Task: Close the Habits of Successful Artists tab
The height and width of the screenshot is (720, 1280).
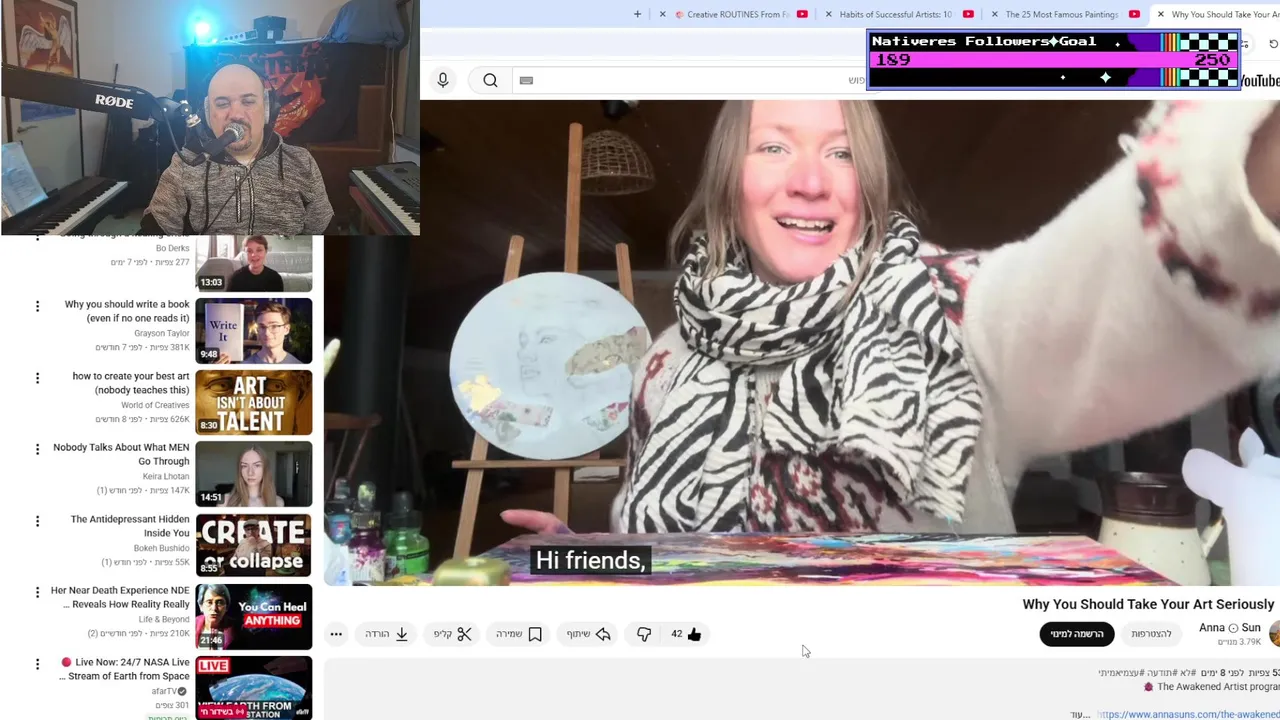Action: point(828,14)
